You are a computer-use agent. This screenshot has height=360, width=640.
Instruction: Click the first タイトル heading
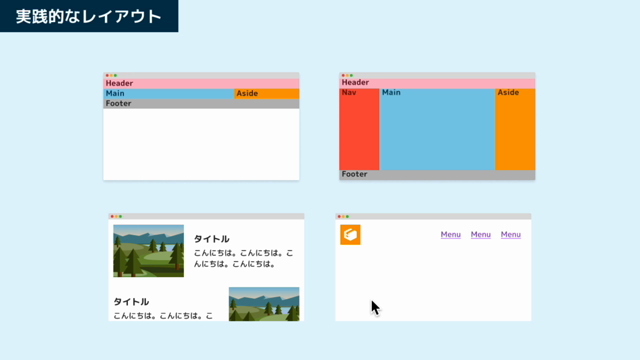(211, 239)
